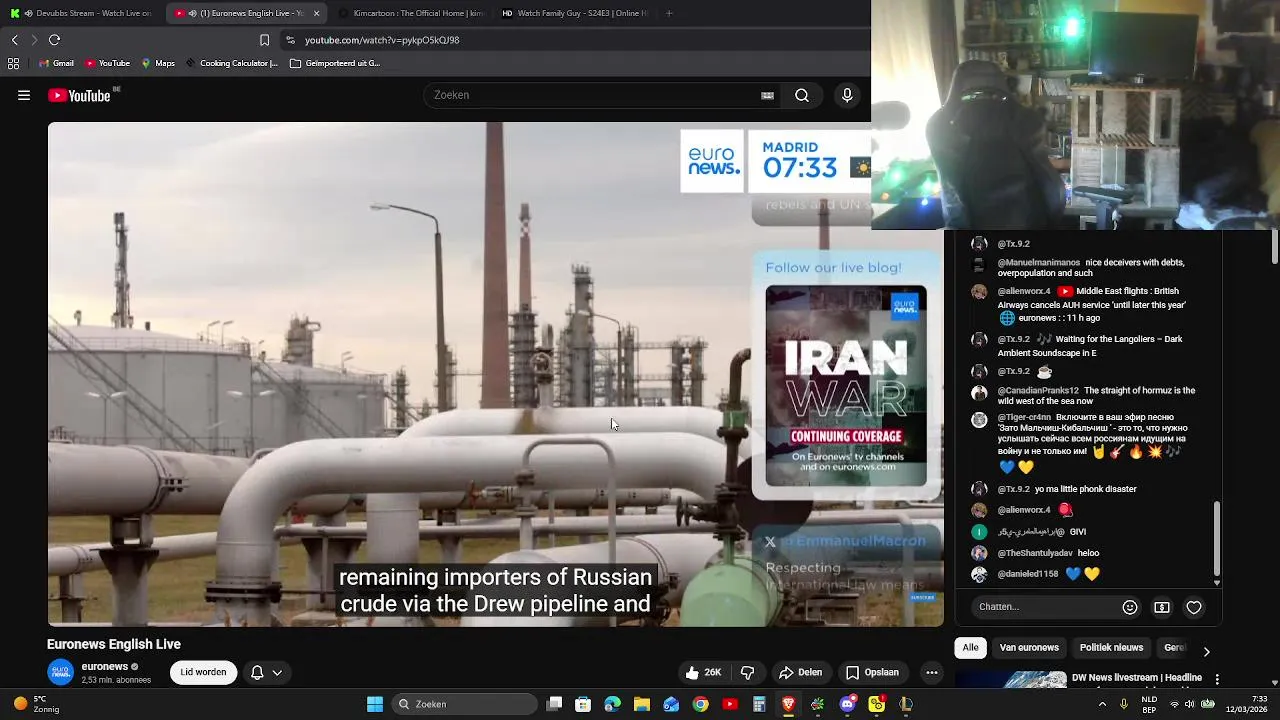The width and height of the screenshot is (1280, 720).
Task: Select the Politiek nieuws chip
Action: (1111, 648)
